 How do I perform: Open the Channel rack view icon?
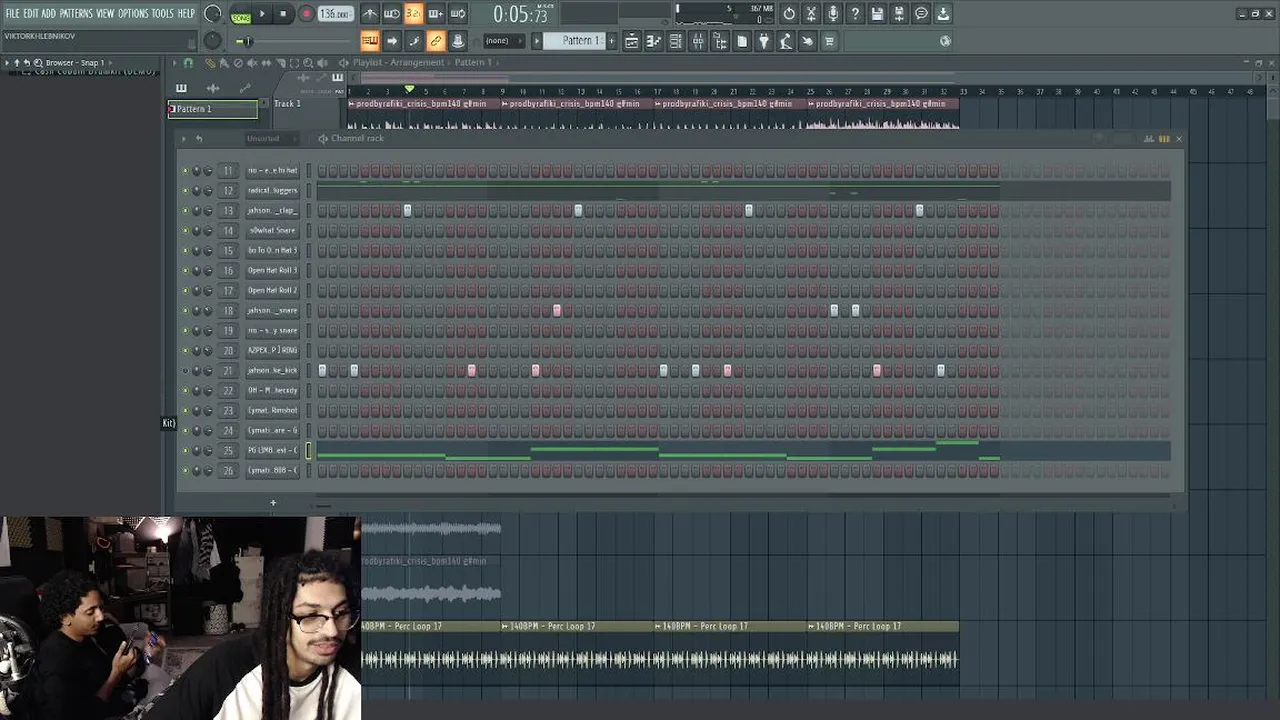tap(676, 41)
